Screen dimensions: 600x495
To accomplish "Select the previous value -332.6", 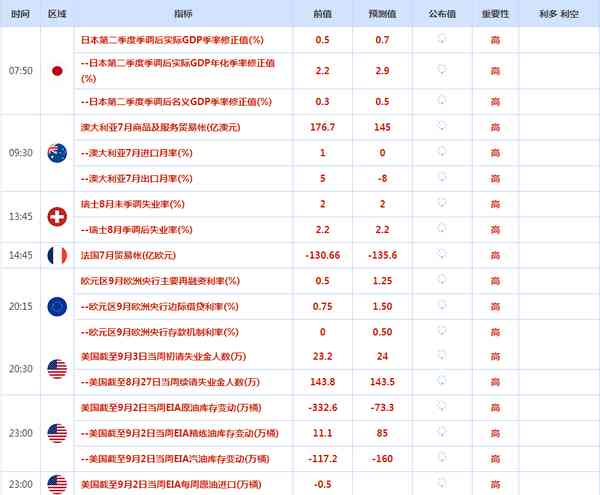I will [x=323, y=407].
